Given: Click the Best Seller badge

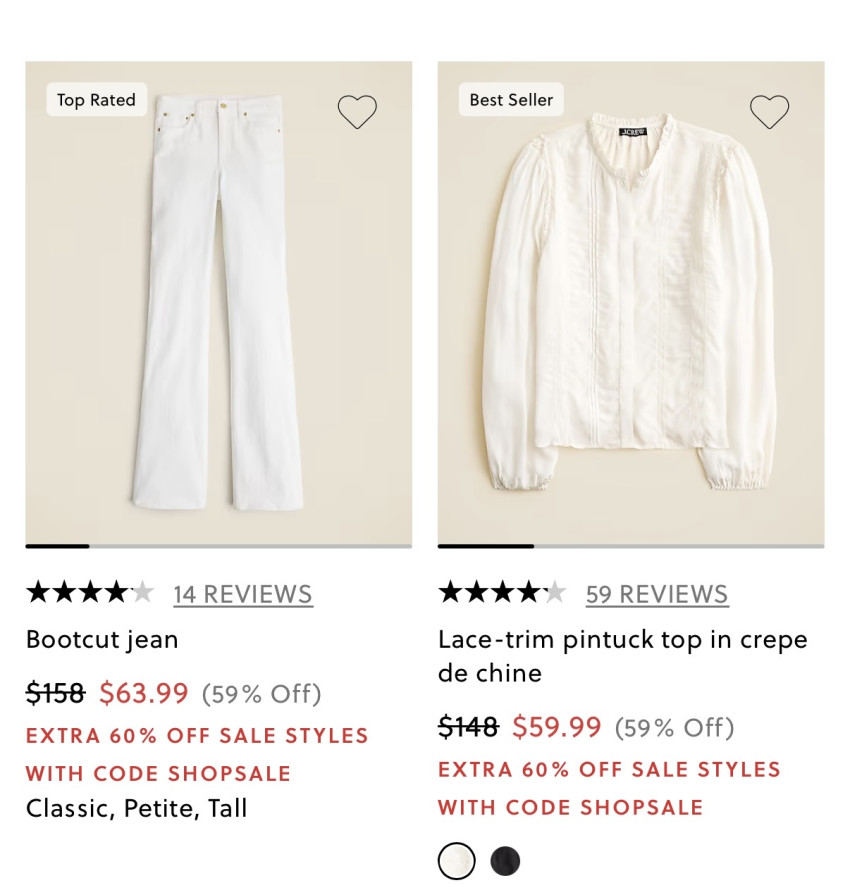Looking at the screenshot, I should pyautogui.click(x=511, y=100).
